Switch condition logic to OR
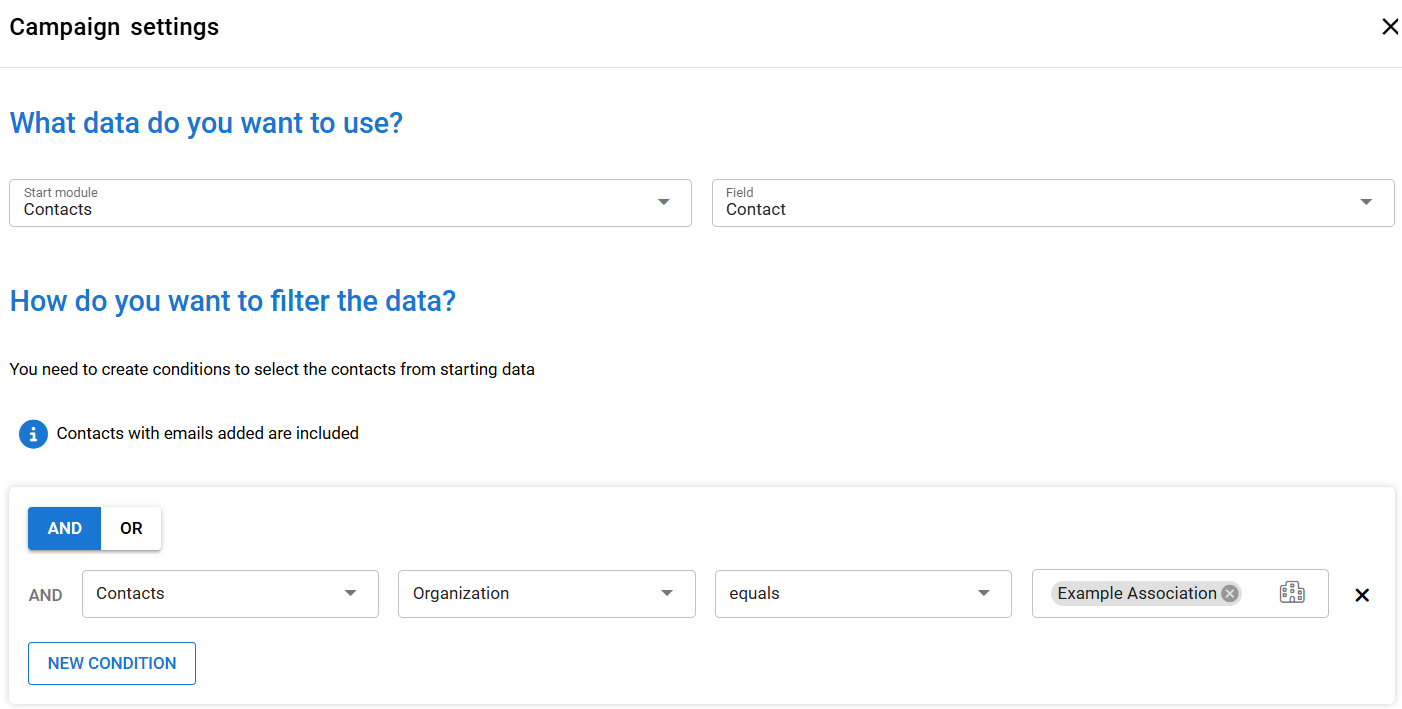Viewport: 1402px width, 709px height. 131,528
